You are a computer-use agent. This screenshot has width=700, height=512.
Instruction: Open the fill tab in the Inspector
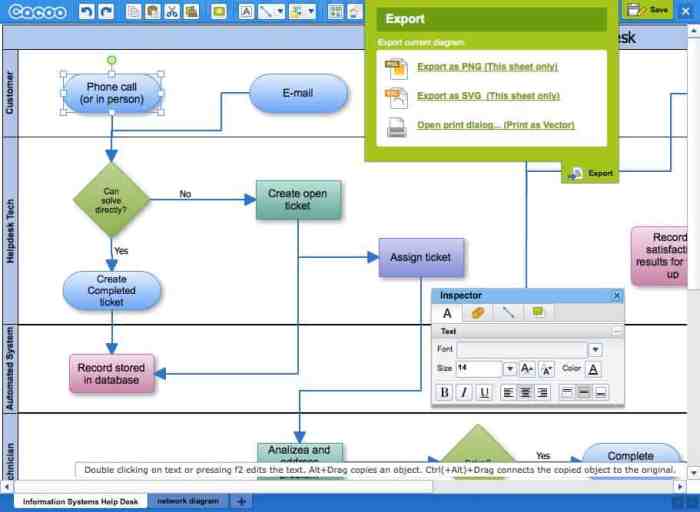click(477, 313)
